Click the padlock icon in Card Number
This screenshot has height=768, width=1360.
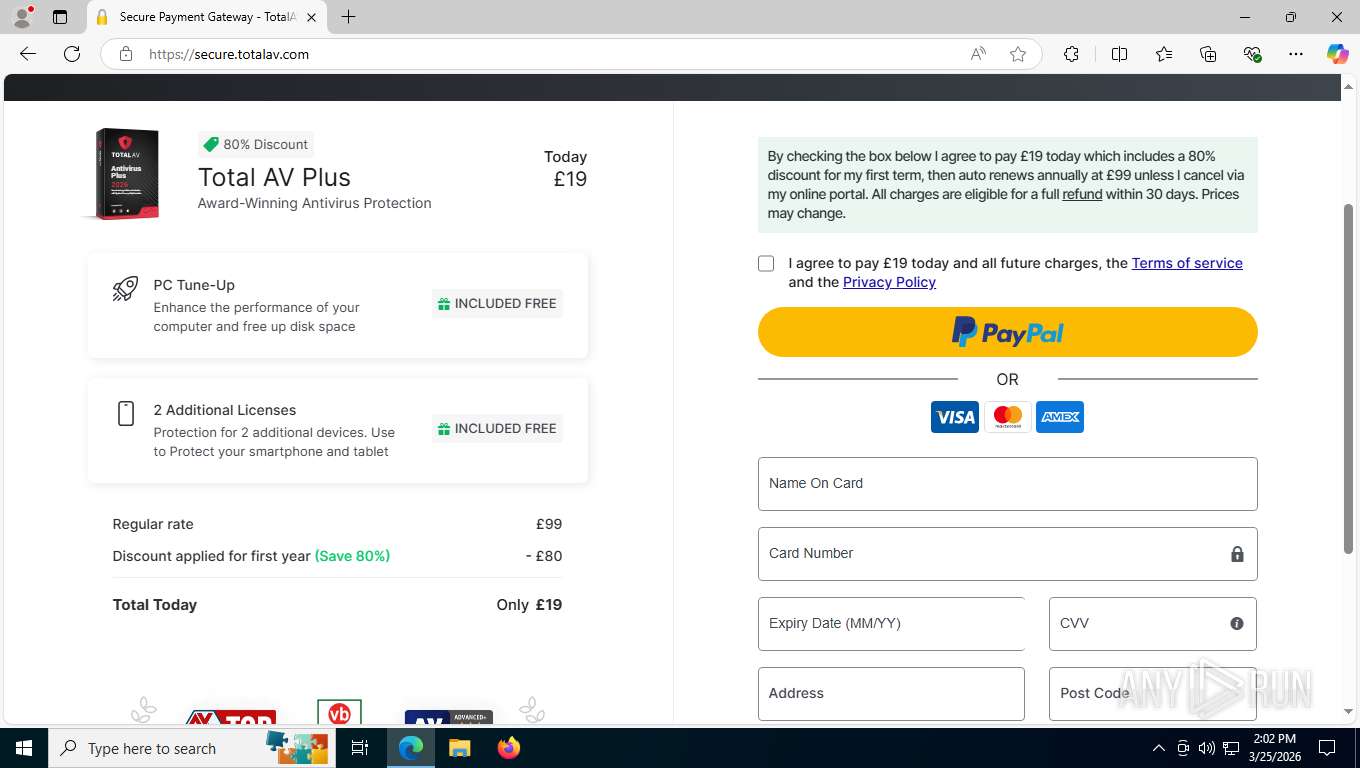(x=1237, y=554)
